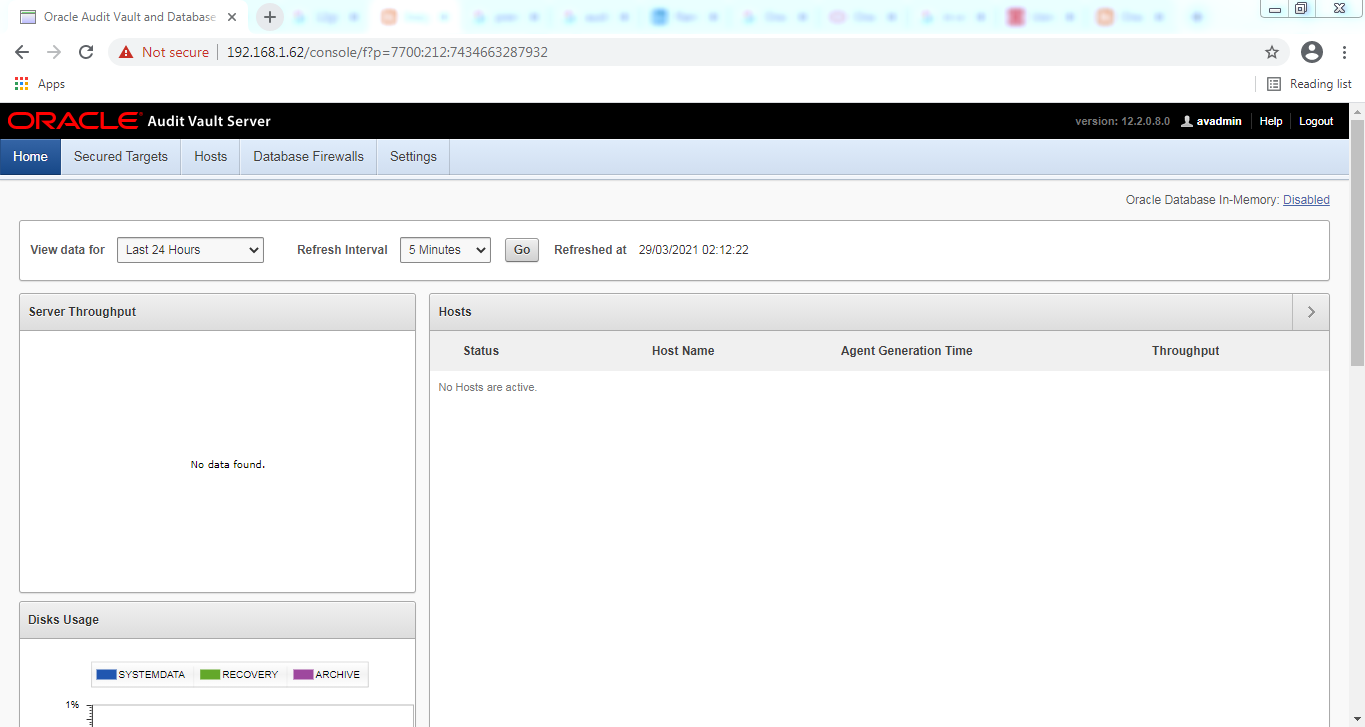Reload the page with refresh icon

click(86, 52)
